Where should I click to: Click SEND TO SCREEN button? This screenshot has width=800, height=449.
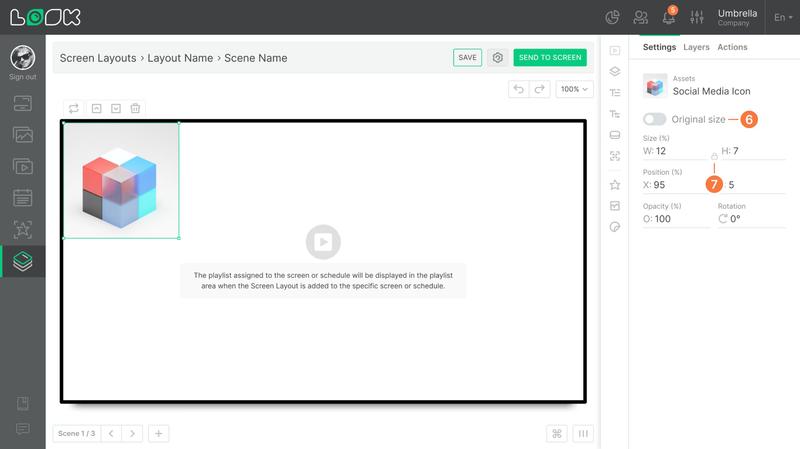(550, 58)
